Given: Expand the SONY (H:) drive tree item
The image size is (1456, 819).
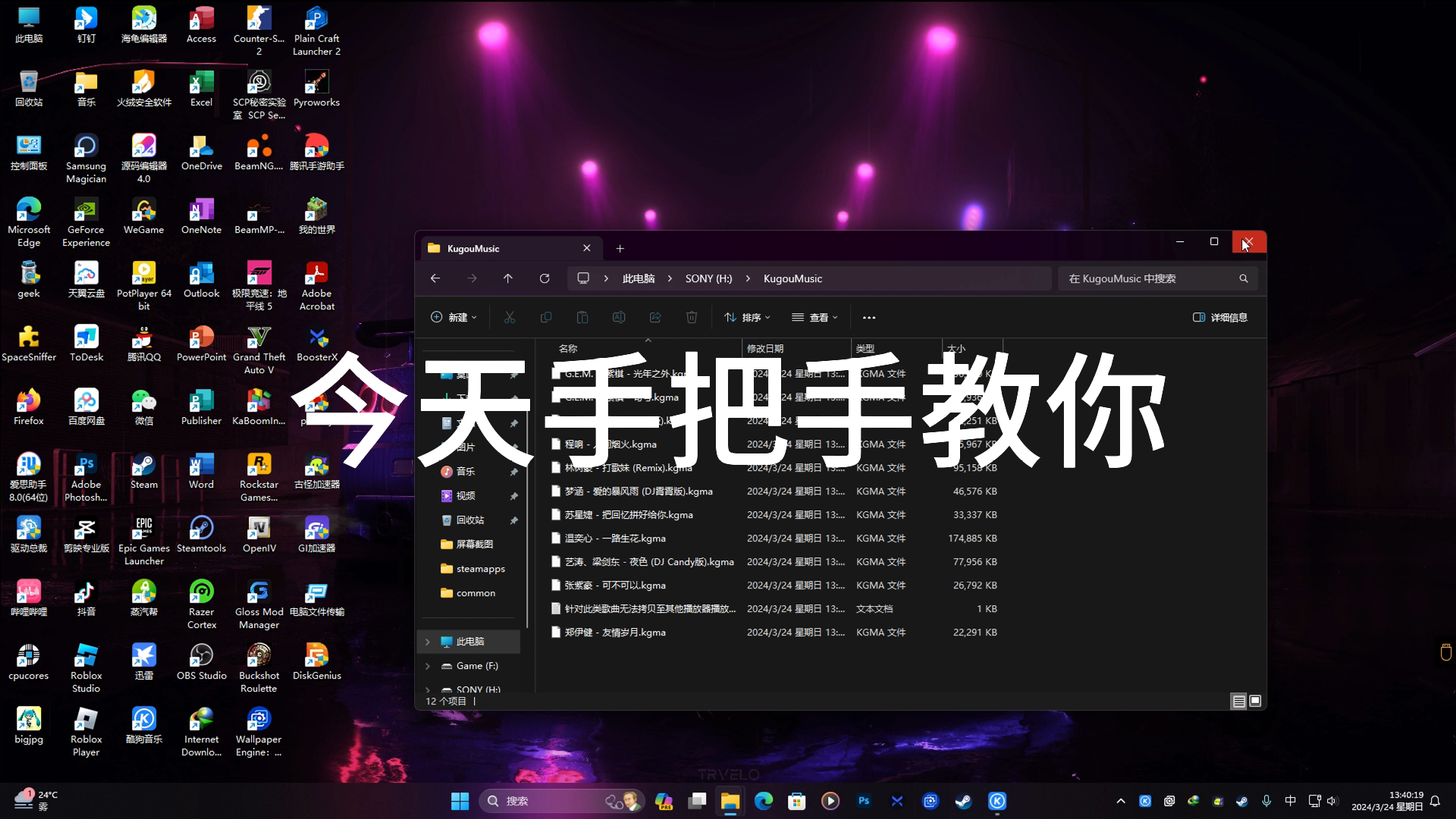Looking at the screenshot, I should point(427,689).
